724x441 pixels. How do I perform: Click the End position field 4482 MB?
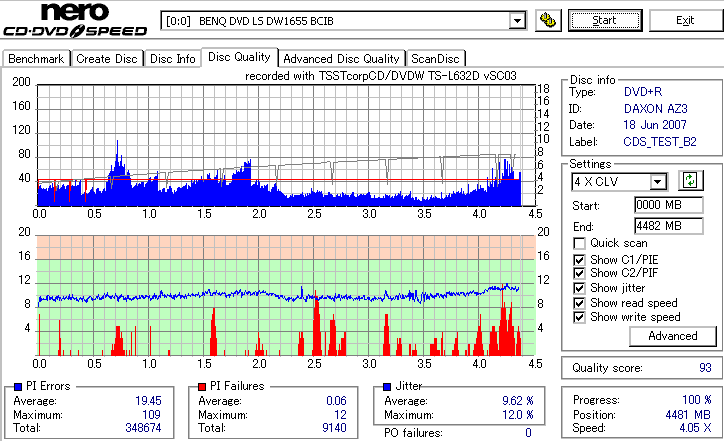tap(669, 226)
